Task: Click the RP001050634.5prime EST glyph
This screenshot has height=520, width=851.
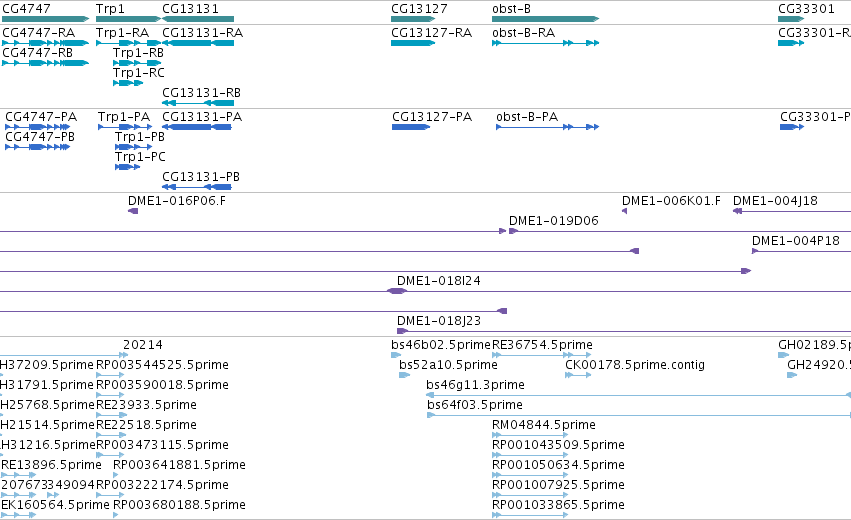Action: point(530,475)
